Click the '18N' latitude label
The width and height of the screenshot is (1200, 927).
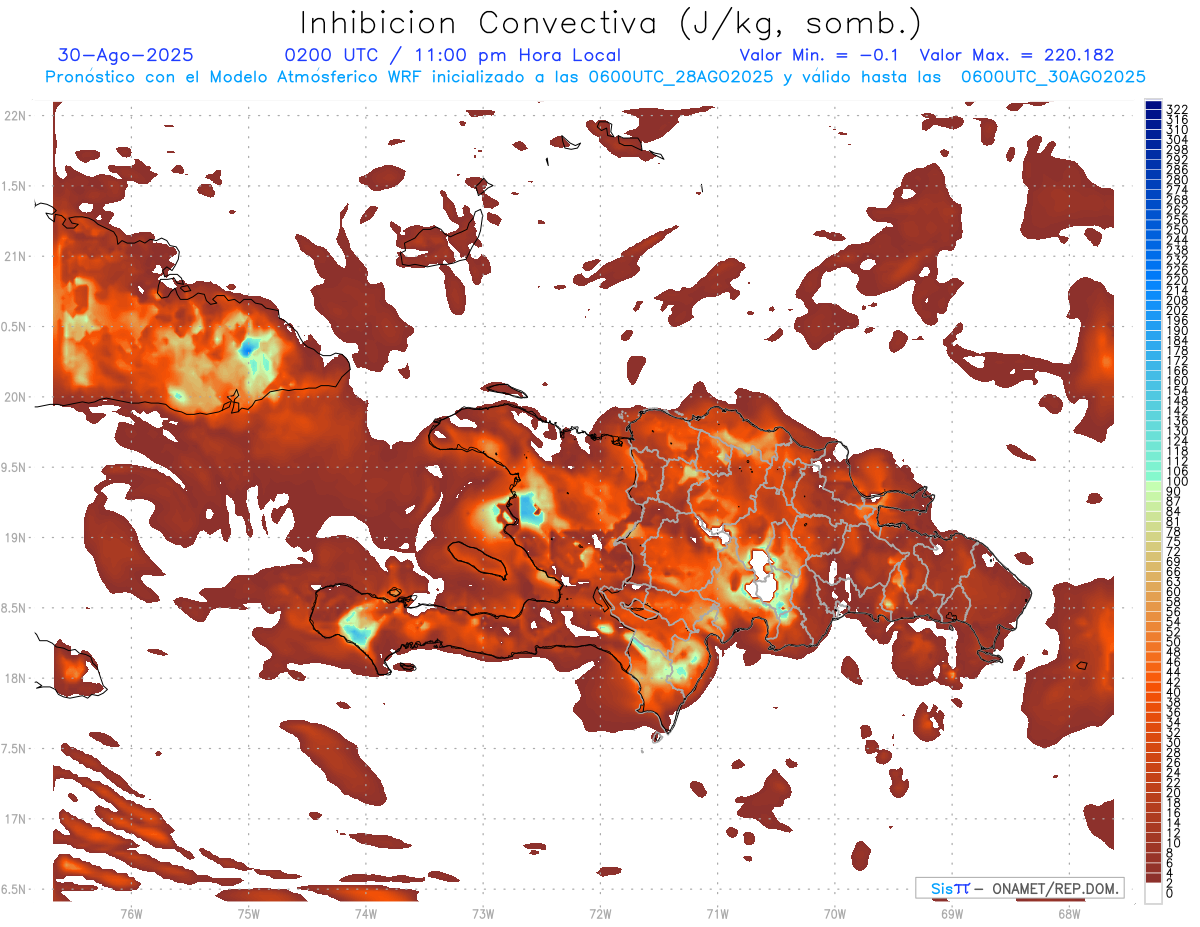click(15, 678)
